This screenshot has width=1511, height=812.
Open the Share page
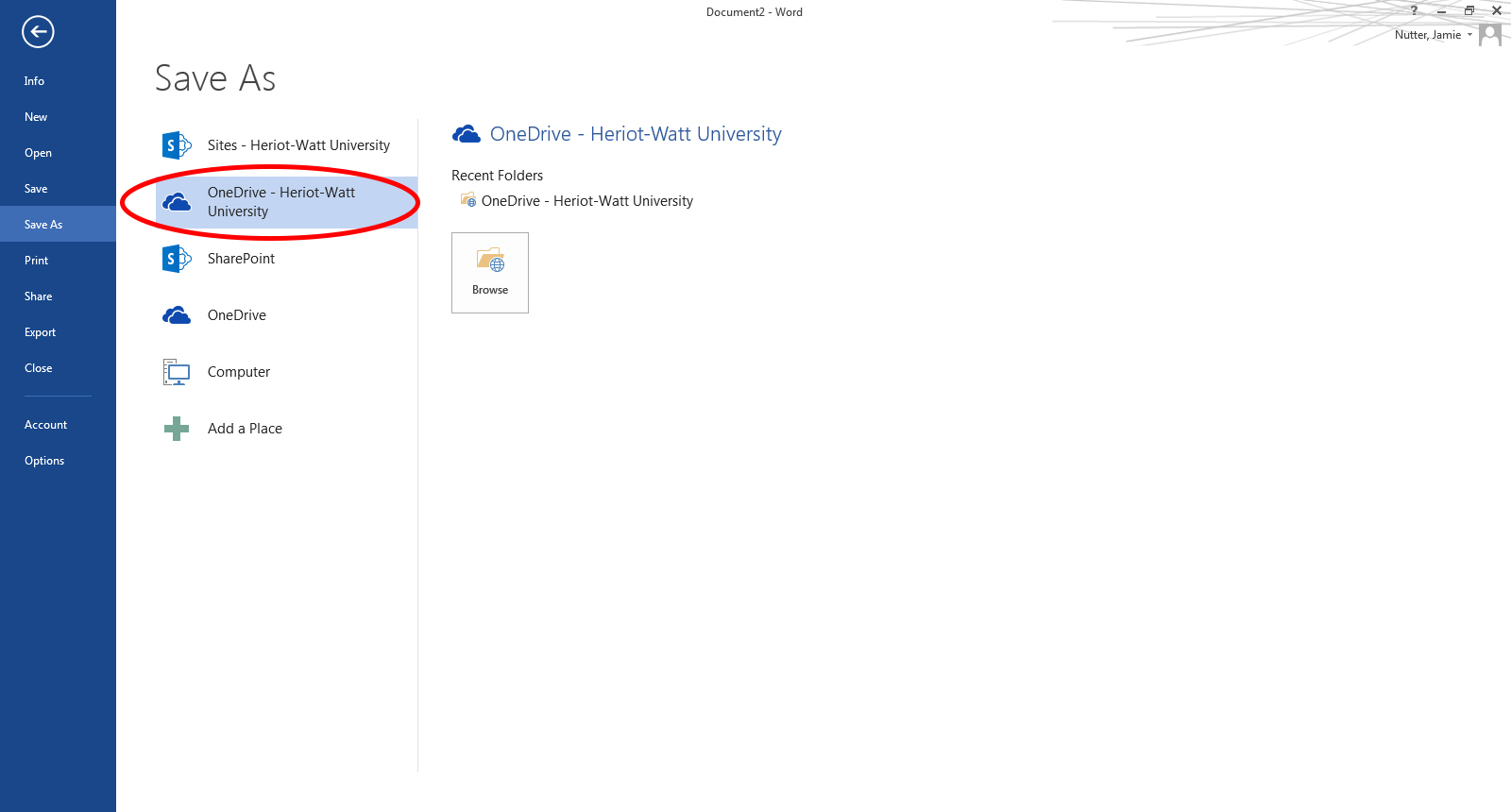pos(58,296)
